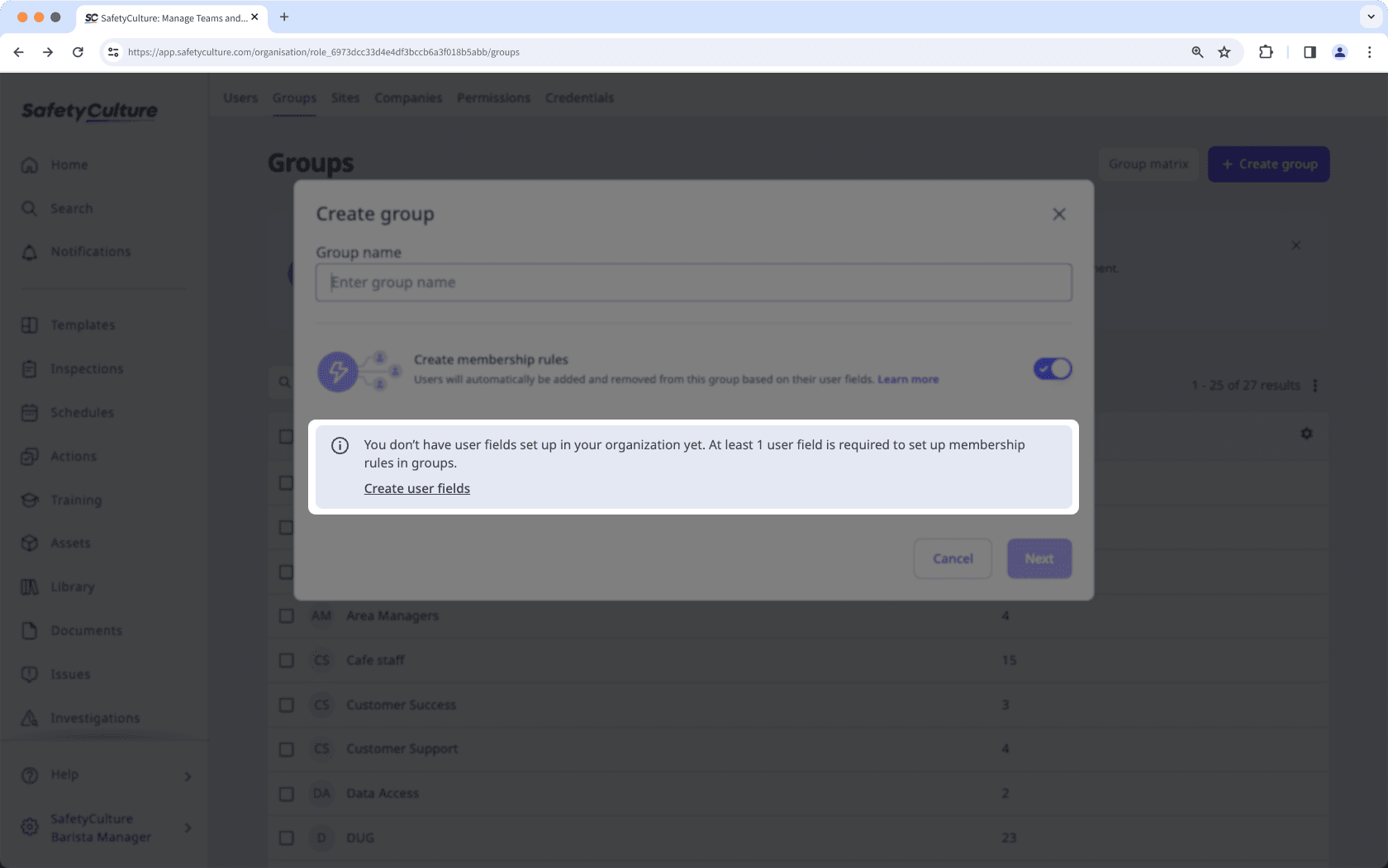Click the Create user fields link

pyautogui.click(x=416, y=488)
